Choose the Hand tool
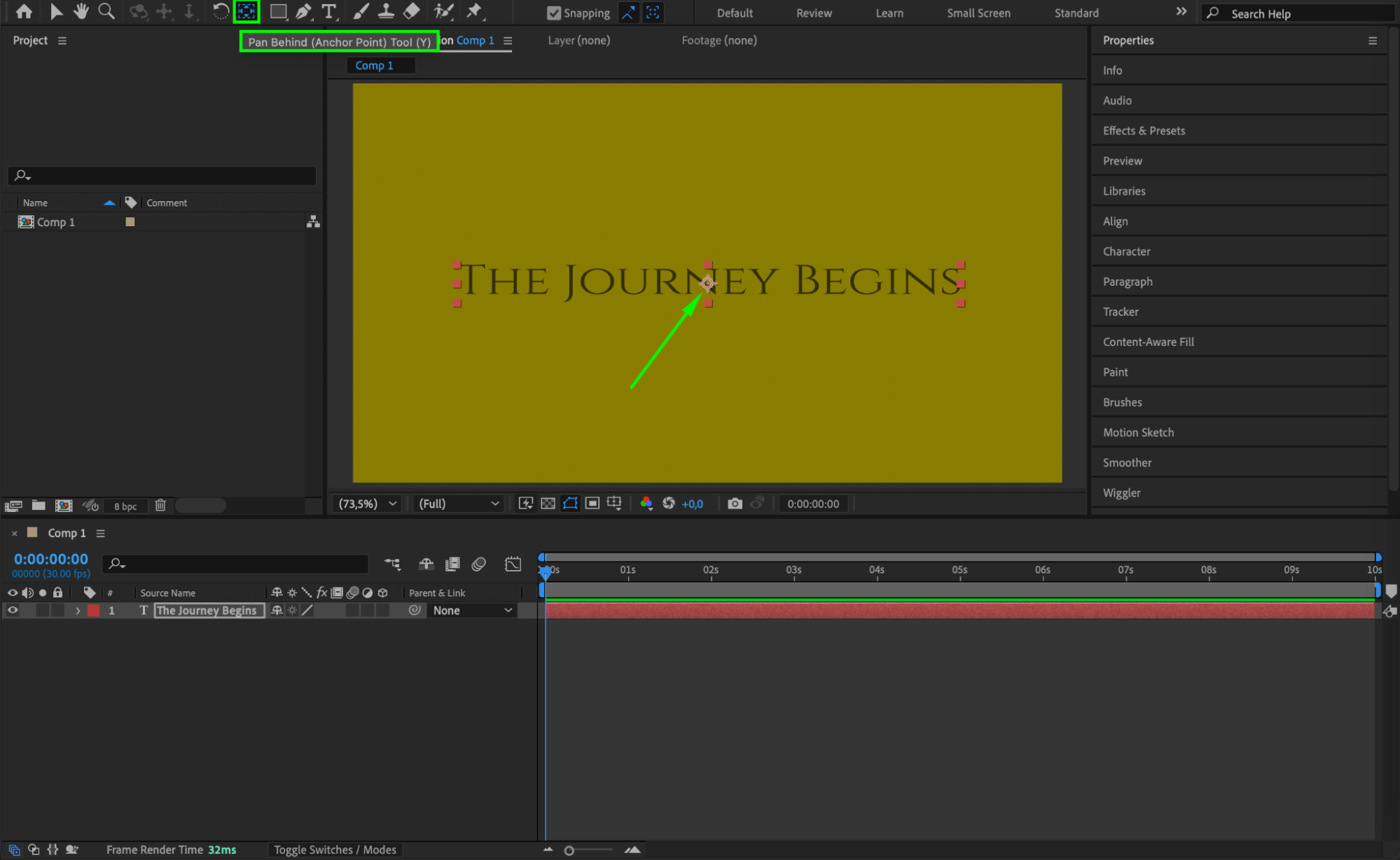The image size is (1400, 860). 81,12
